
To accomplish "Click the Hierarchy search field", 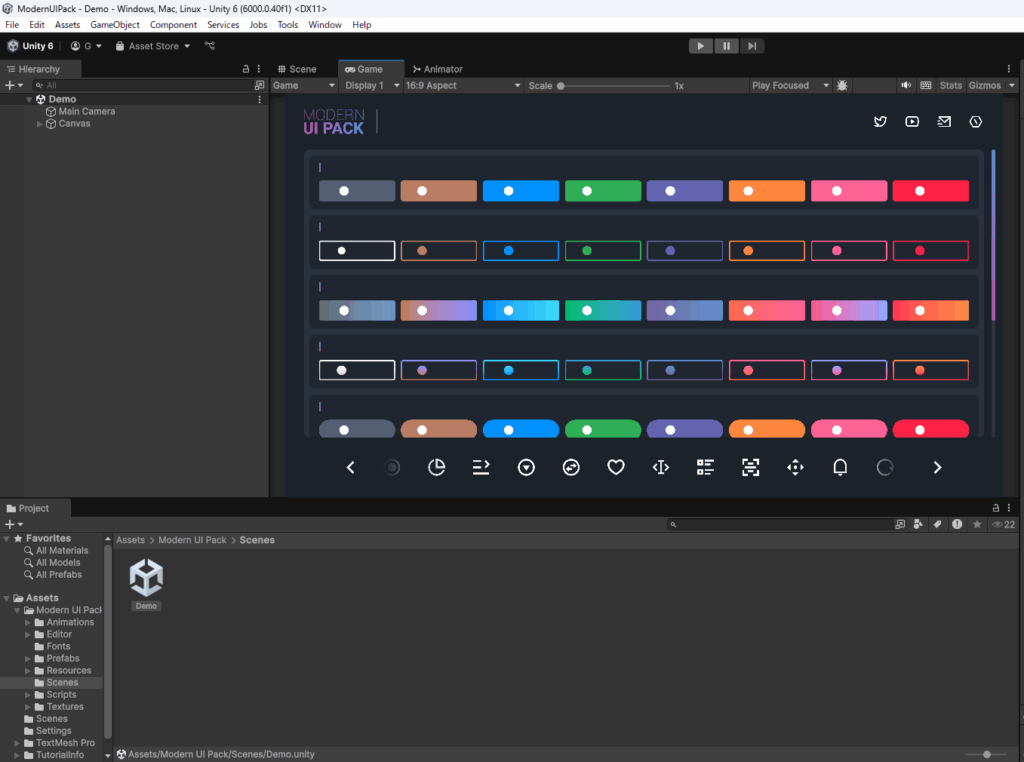I will [144, 86].
